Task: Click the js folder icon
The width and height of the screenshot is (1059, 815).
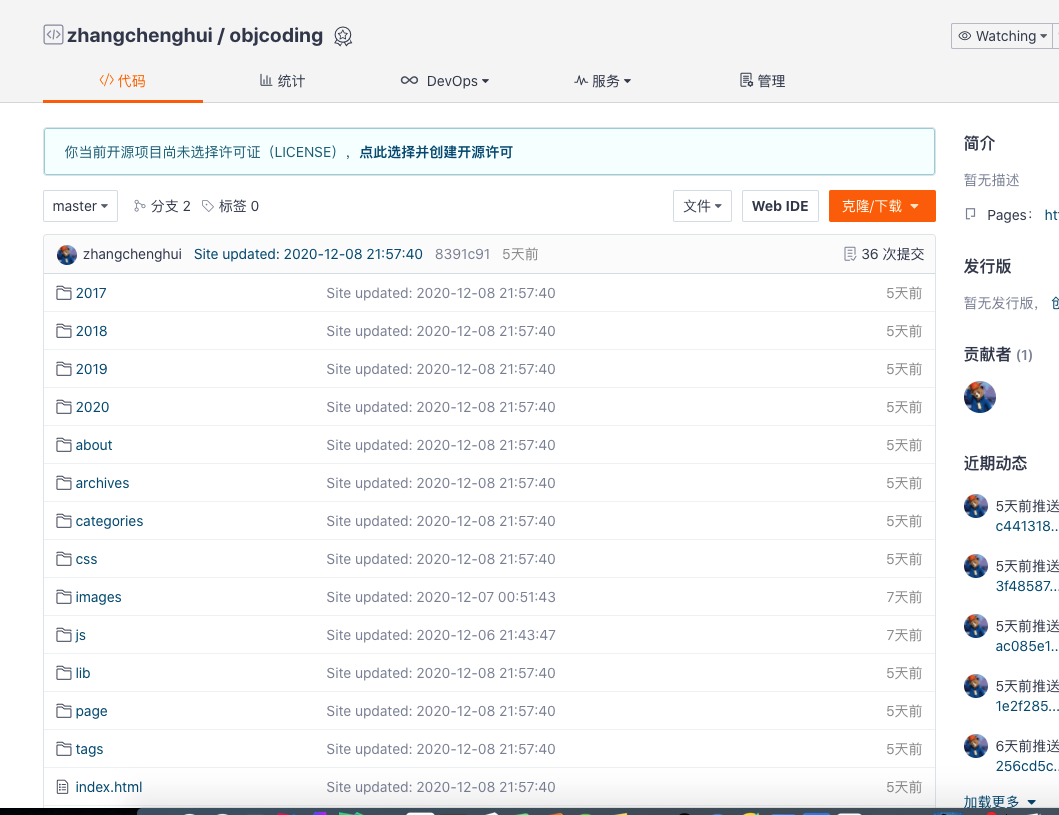Action: pyautogui.click(x=63, y=635)
